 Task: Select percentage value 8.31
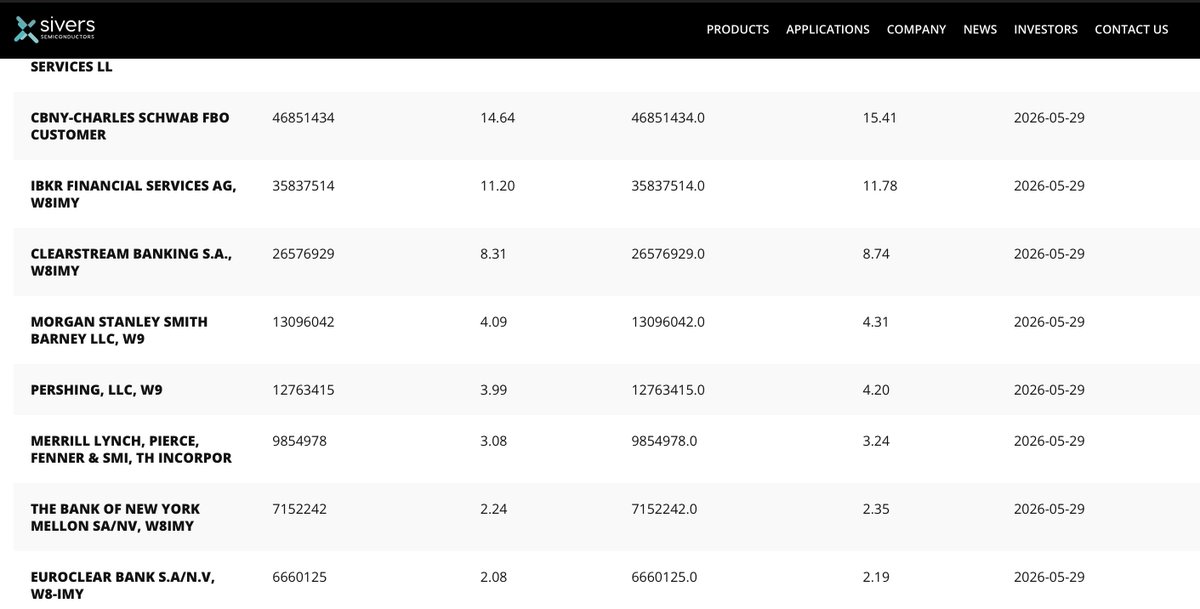click(x=493, y=254)
